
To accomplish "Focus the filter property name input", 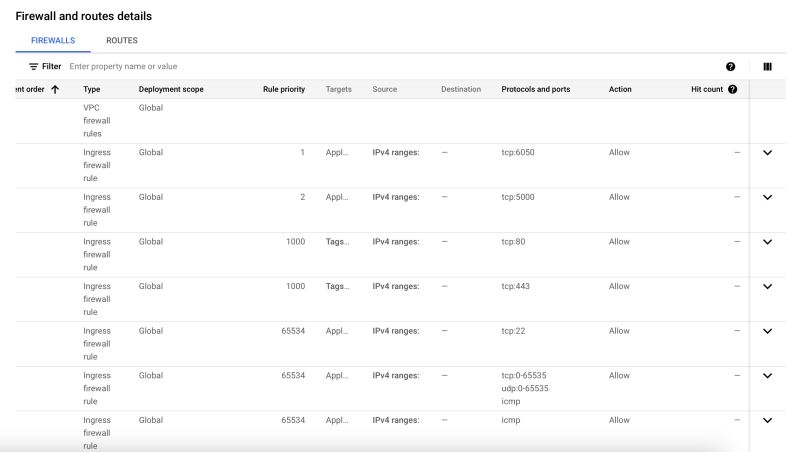I will tap(123, 66).
